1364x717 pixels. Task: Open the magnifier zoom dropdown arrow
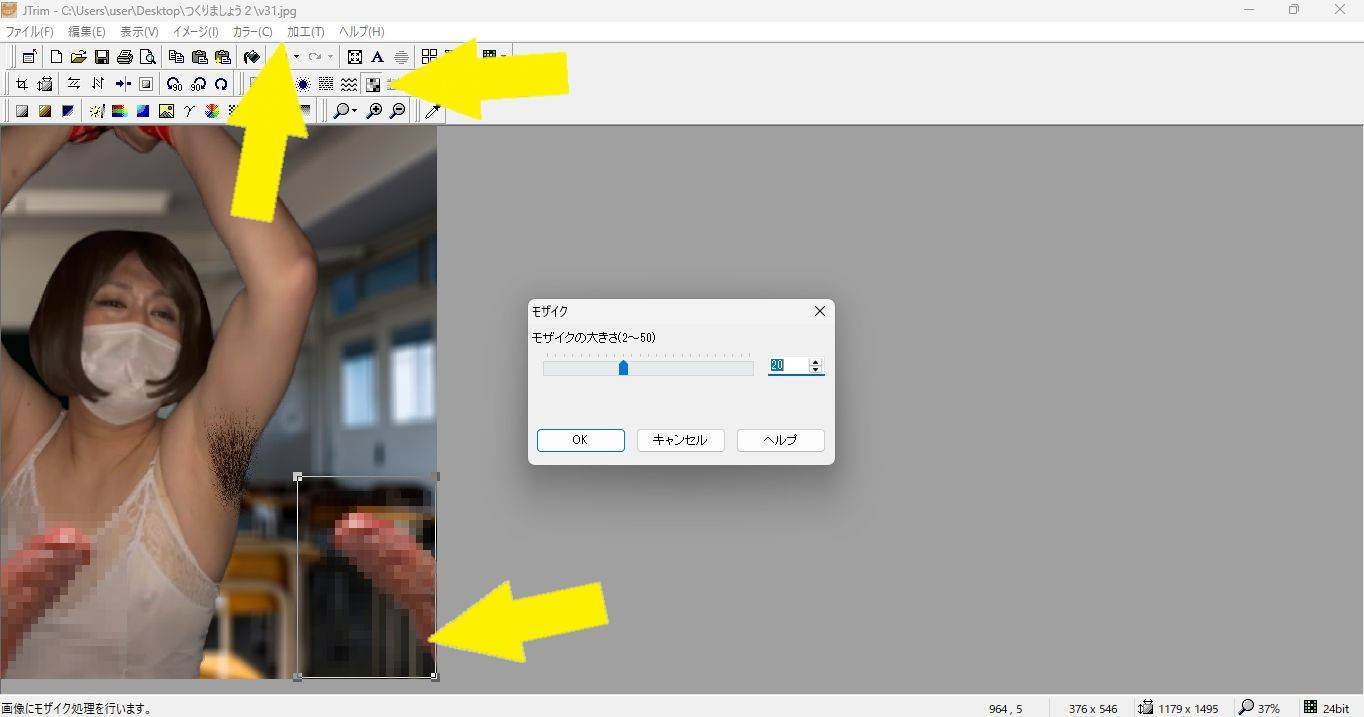point(355,111)
